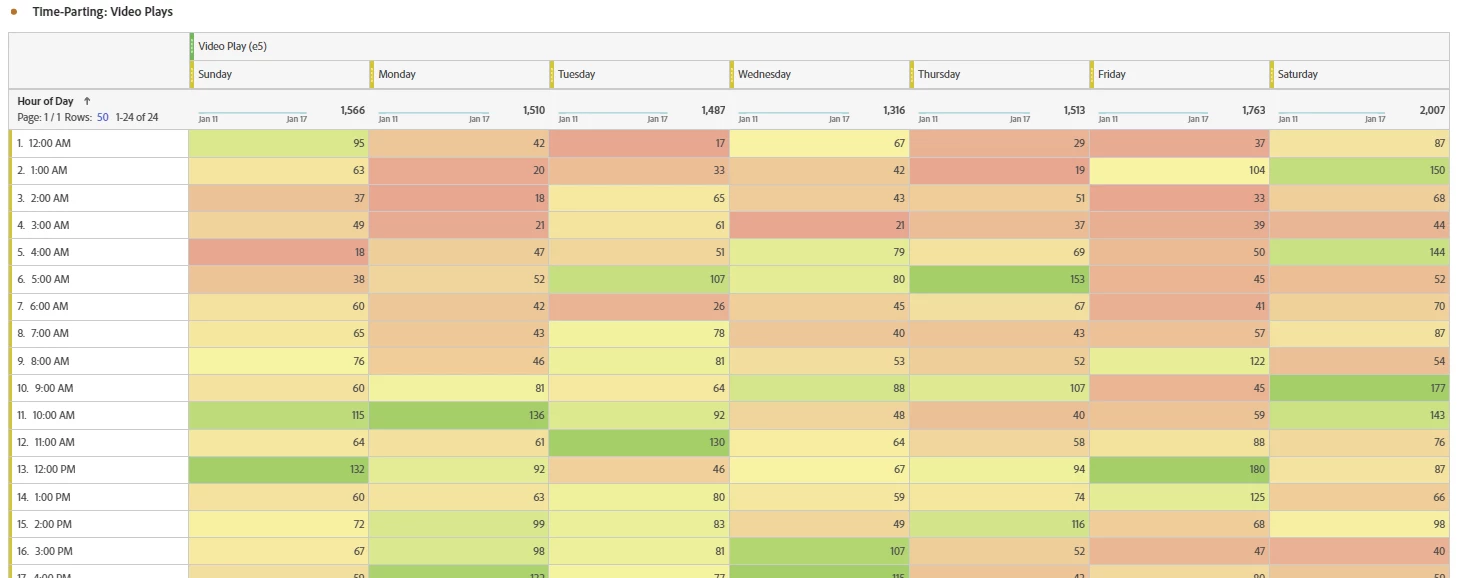This screenshot has width=1462, height=578.
Task: Click Friday 12:00 PM cell value 180
Action: coord(1179,469)
